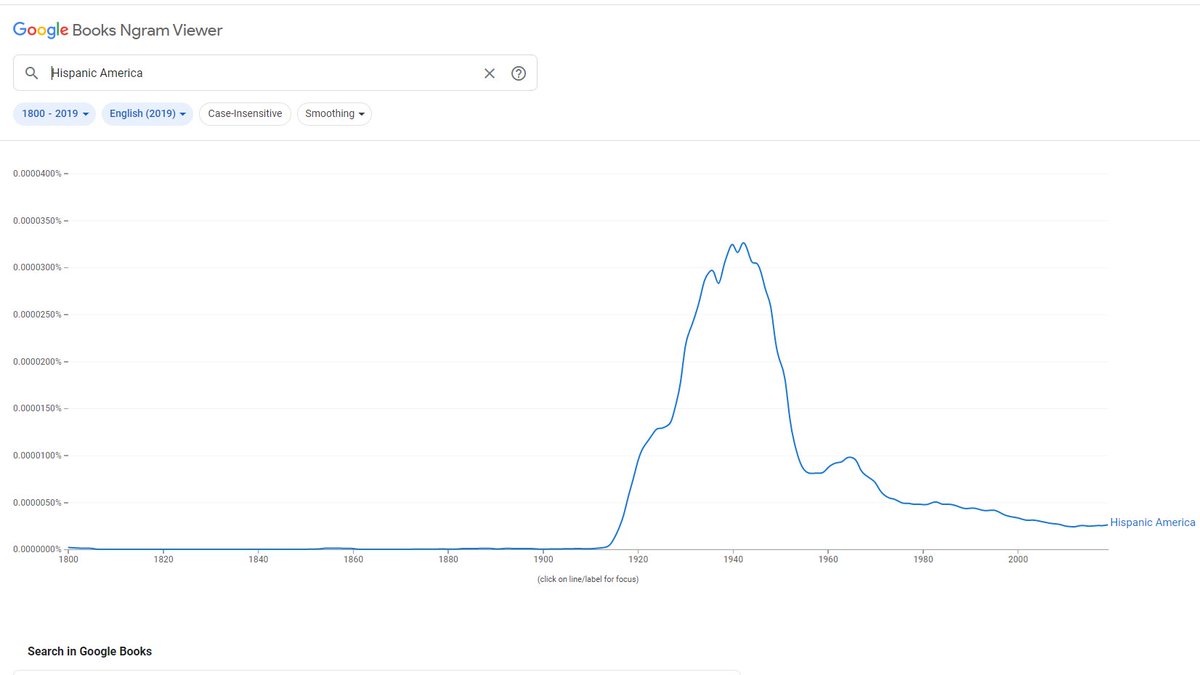Open the Smoothing dropdown
The image size is (1200, 675).
pos(334,114)
